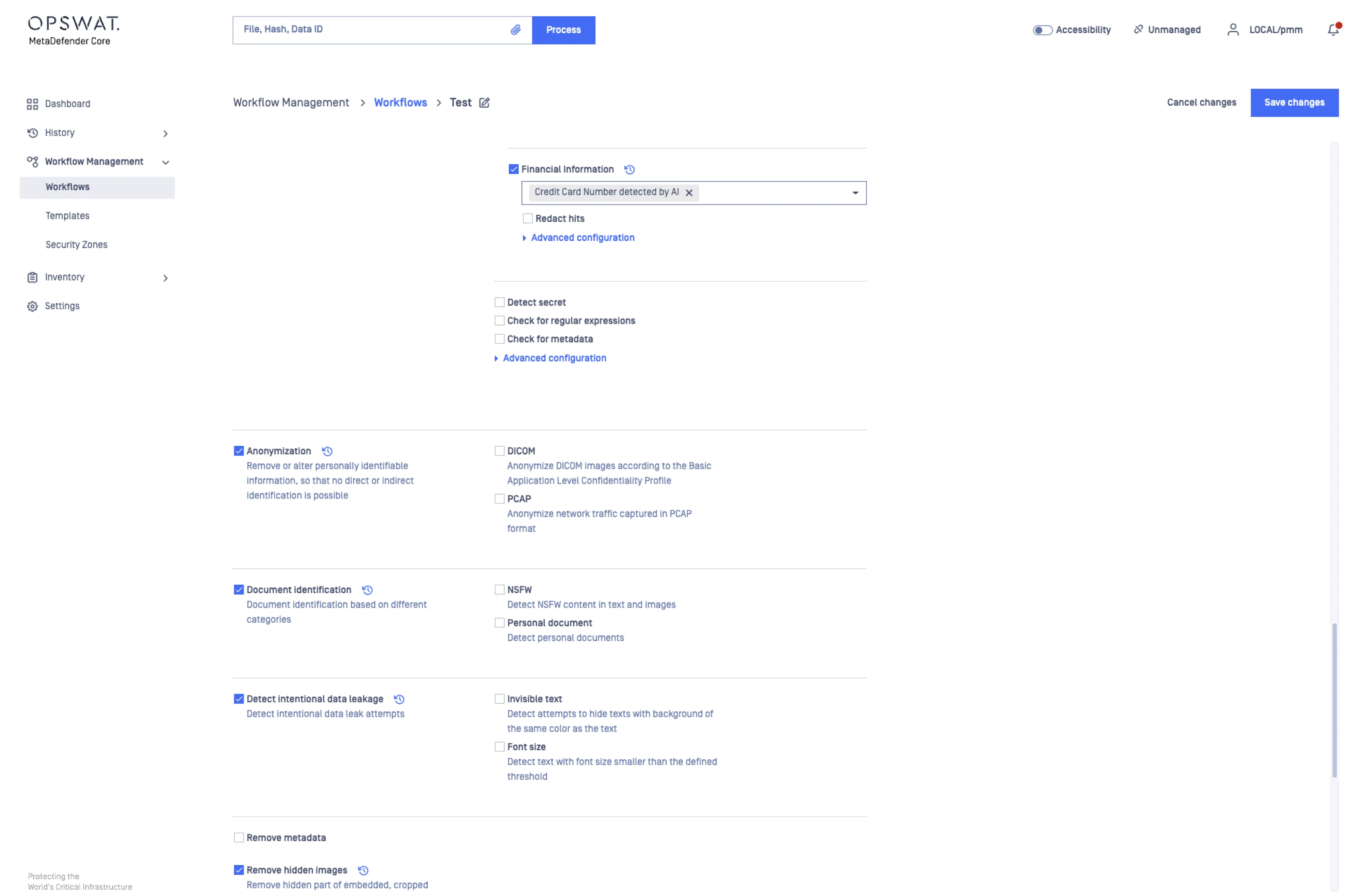Image resolution: width=1370 pixels, height=896 pixels.
Task: Reset Financial Information using its revert icon
Action: point(630,170)
